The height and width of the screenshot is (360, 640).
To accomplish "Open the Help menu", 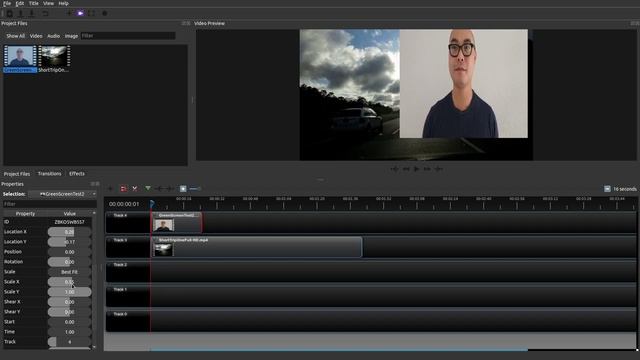I will (63, 3).
